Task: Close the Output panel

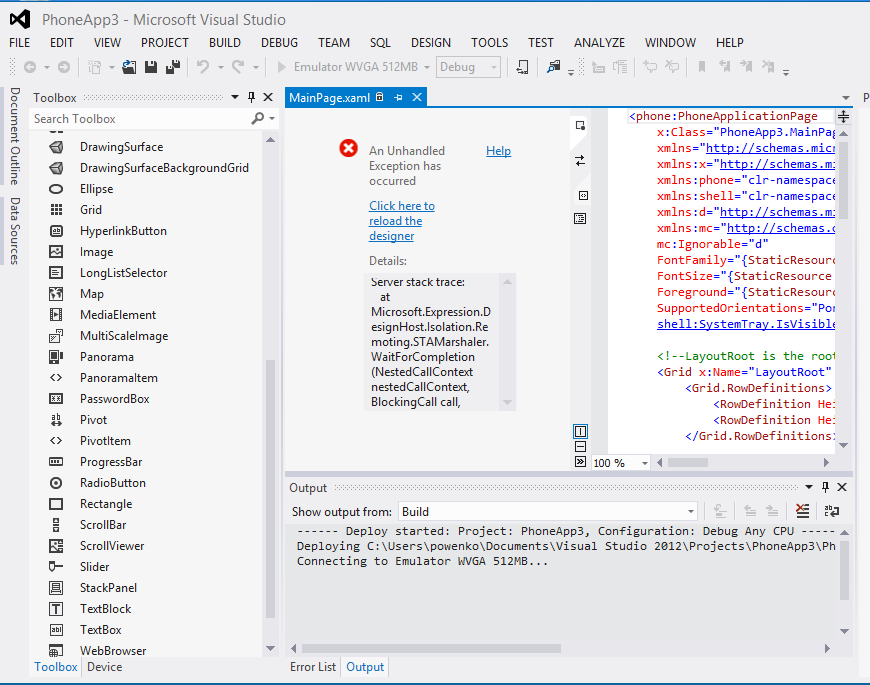Action: (842, 487)
